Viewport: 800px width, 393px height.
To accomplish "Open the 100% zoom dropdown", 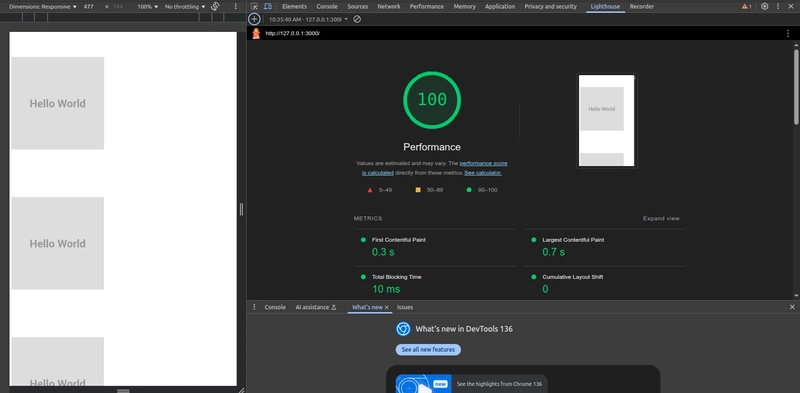I will click(x=148, y=7).
